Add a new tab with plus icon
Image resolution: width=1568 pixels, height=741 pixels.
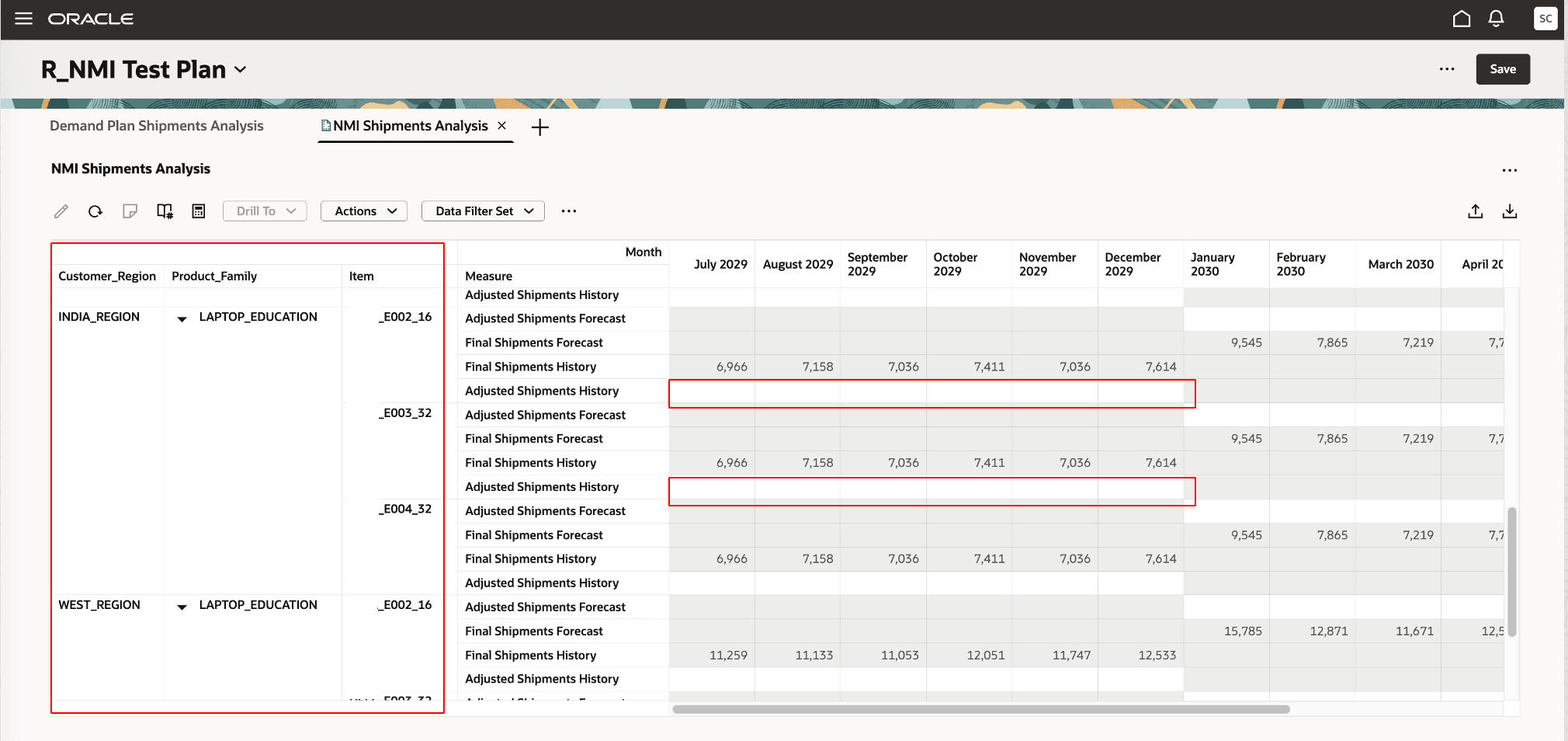[540, 127]
